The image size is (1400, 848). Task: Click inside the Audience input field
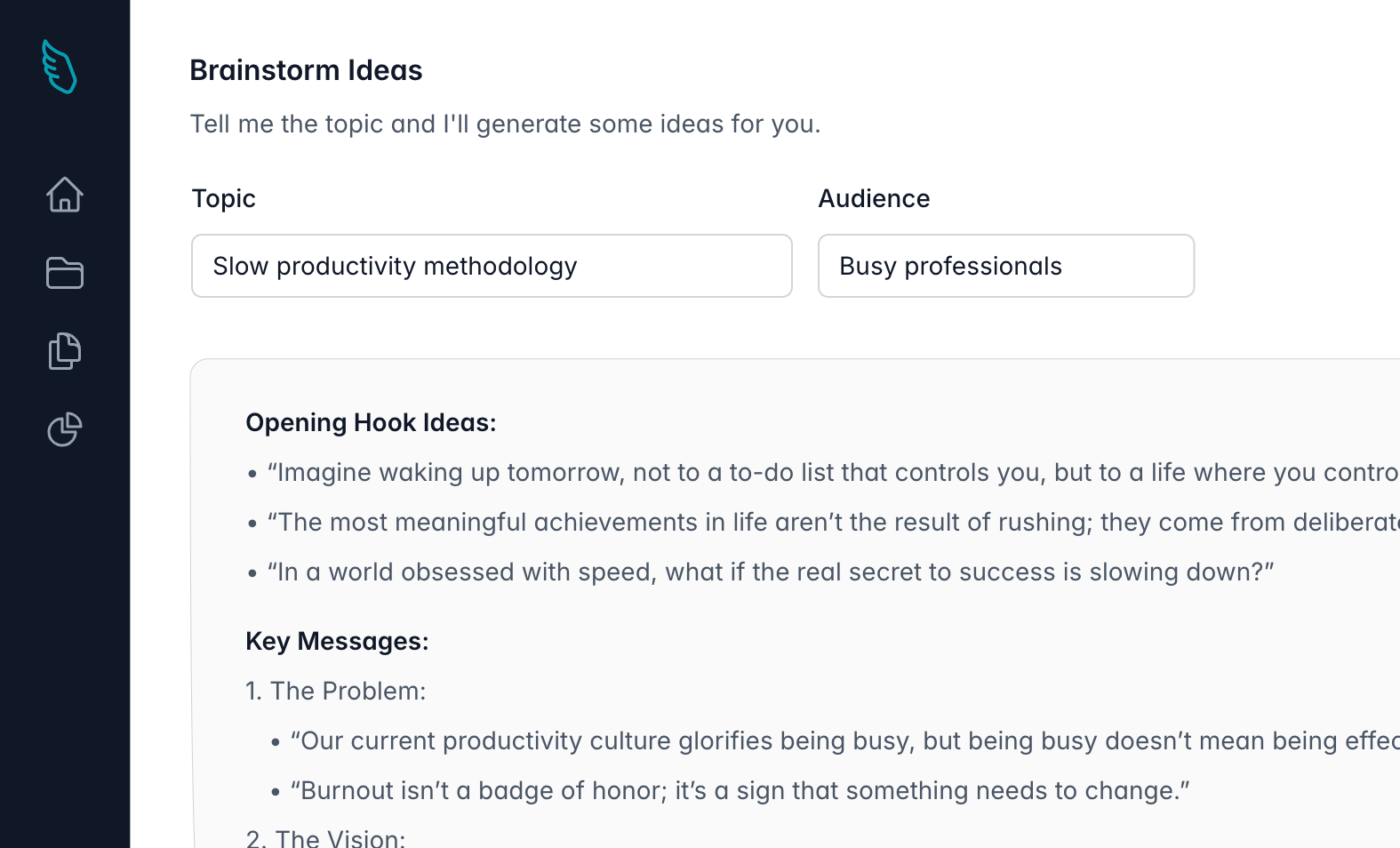(1005, 266)
